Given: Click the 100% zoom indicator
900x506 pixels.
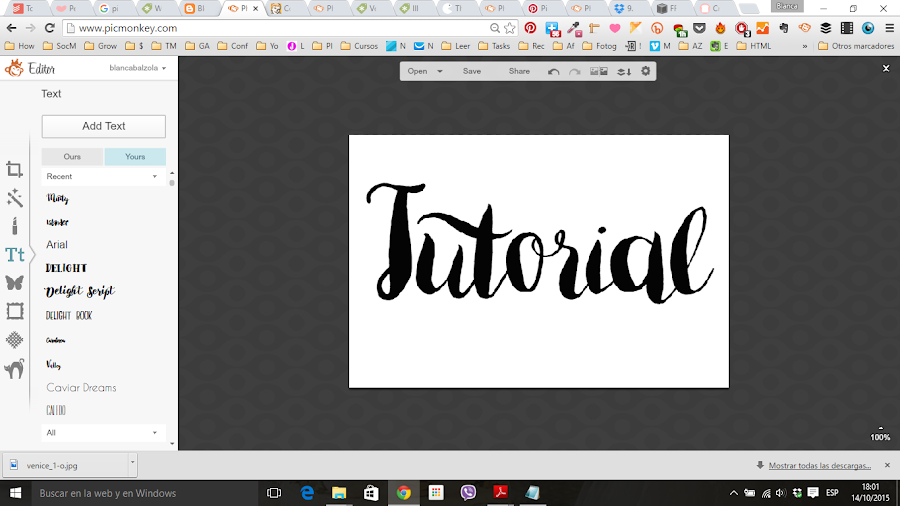Looking at the screenshot, I should point(880,437).
